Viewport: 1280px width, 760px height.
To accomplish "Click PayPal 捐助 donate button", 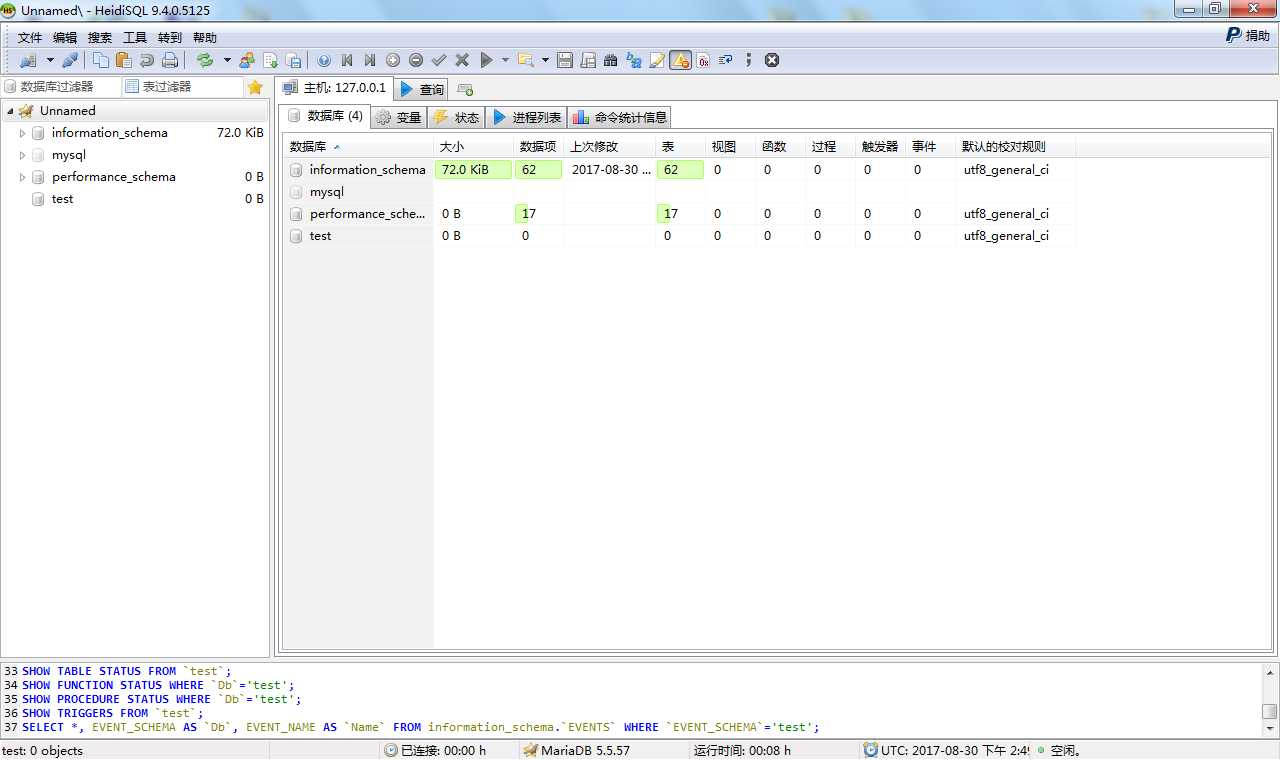I will click(x=1248, y=35).
